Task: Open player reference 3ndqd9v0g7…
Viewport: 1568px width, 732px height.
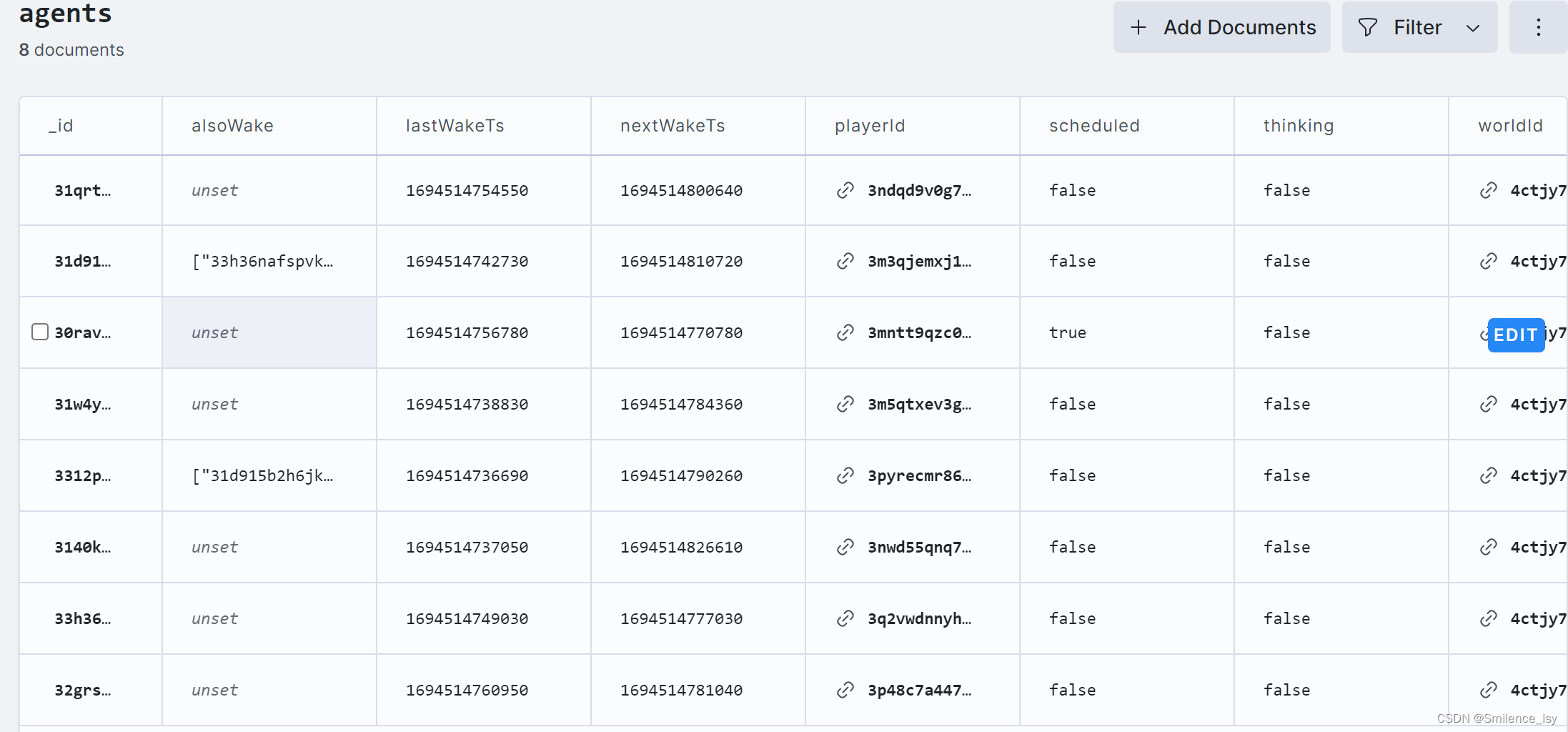Action: coord(920,190)
